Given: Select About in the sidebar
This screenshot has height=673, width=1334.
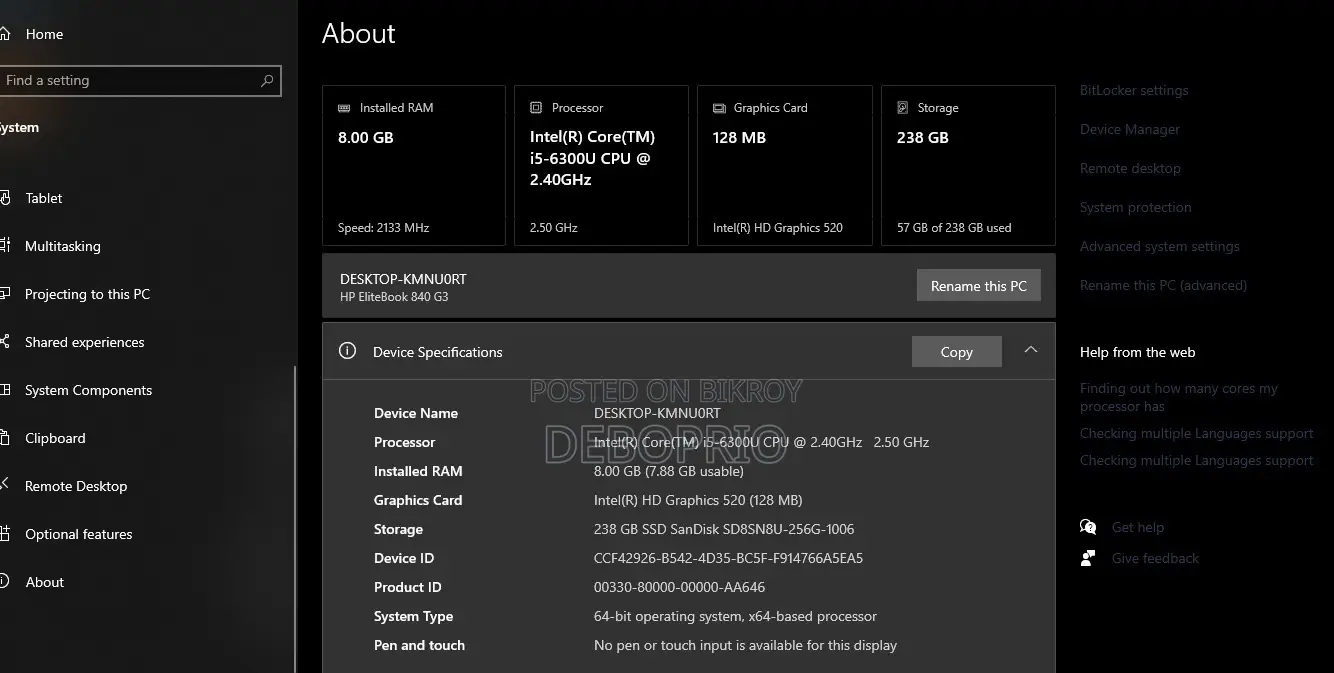Looking at the screenshot, I should [44, 582].
